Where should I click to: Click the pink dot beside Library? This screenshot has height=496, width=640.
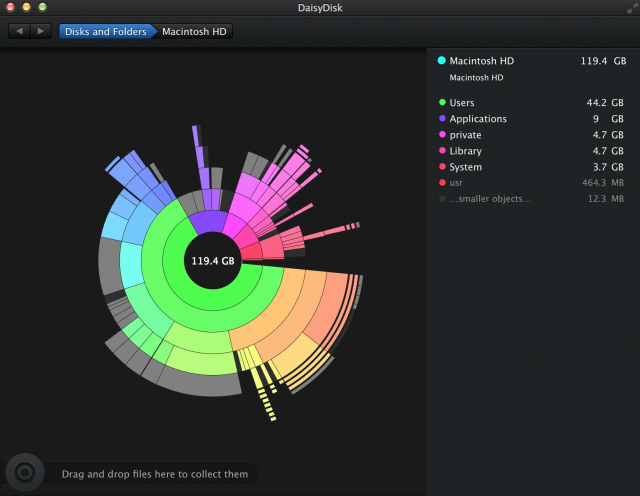coord(442,151)
